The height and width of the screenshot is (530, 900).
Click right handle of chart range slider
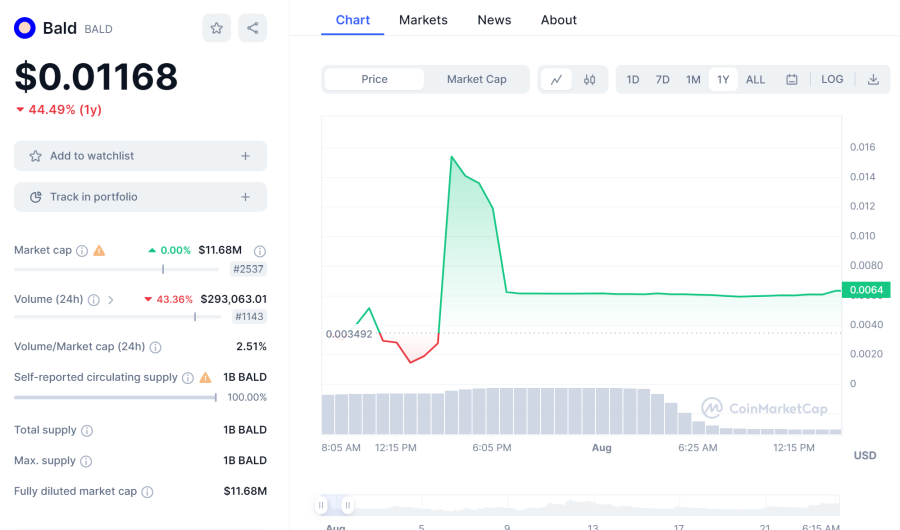[x=347, y=505]
